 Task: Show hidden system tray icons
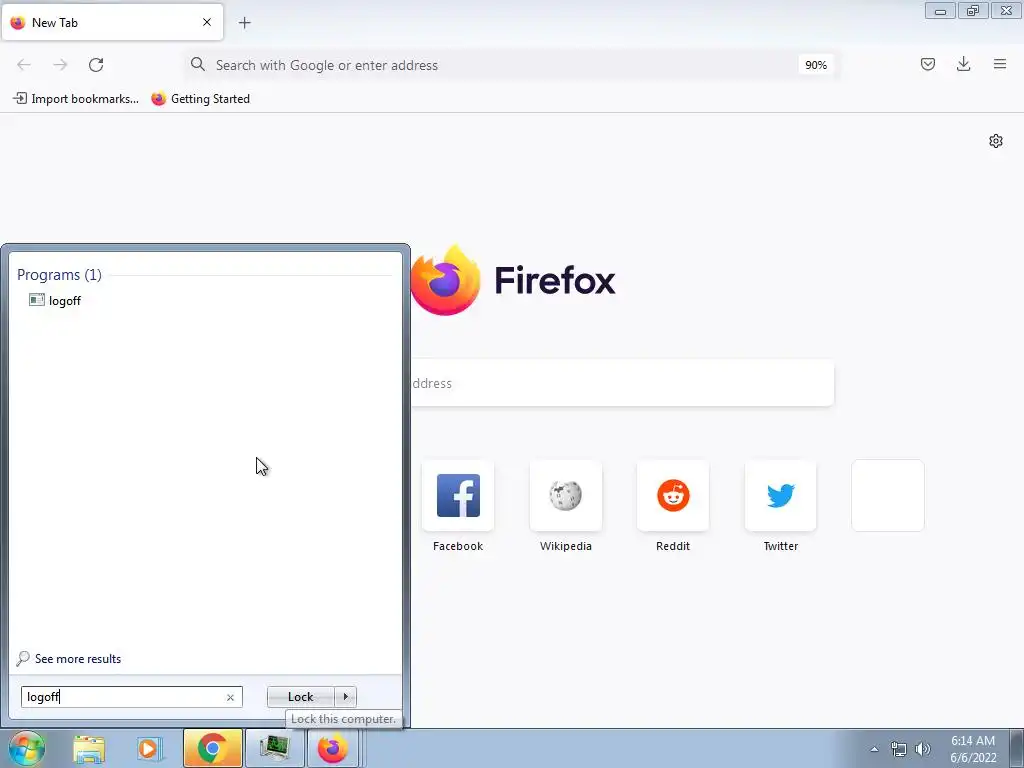[x=874, y=749]
